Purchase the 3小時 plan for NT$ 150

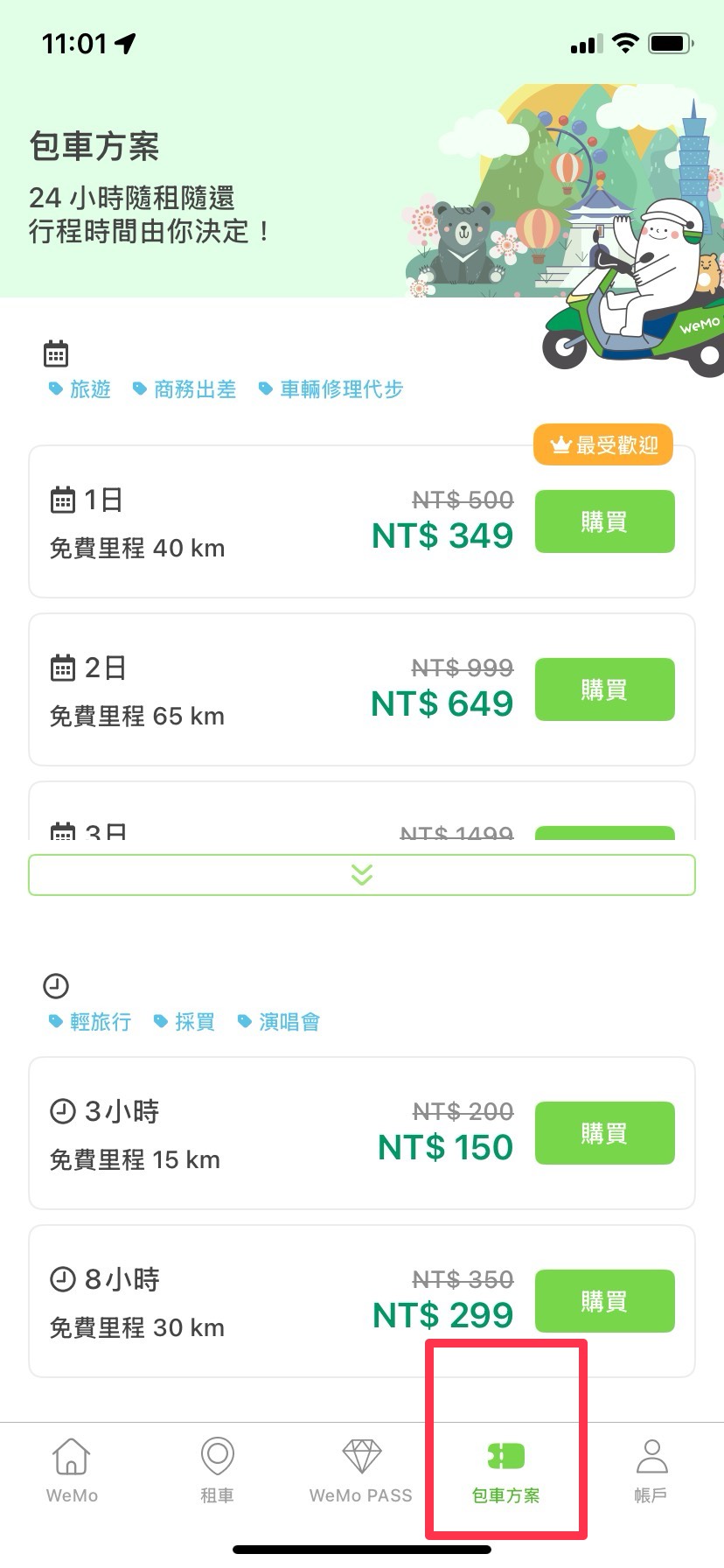pyautogui.click(x=604, y=1133)
